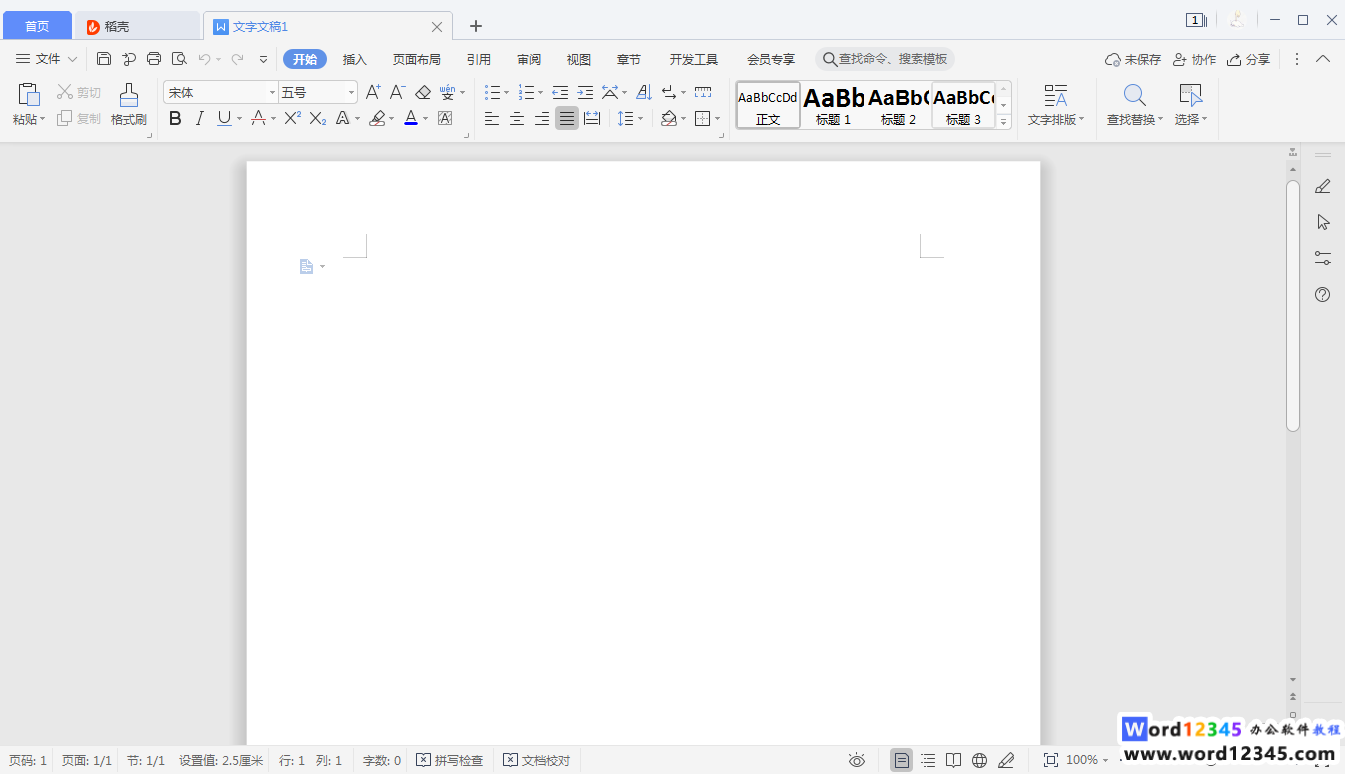Click the Share (分享) button
The height and width of the screenshot is (774, 1345).
pyautogui.click(x=1249, y=60)
